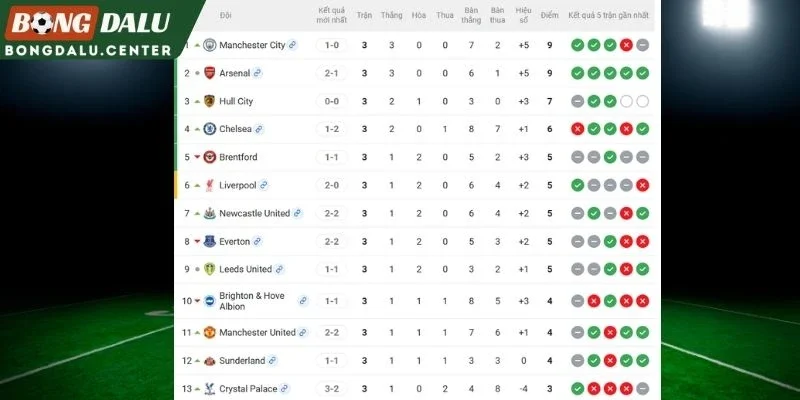Click Liverpool's first green win form indicator
The image size is (800, 400).
(x=578, y=185)
